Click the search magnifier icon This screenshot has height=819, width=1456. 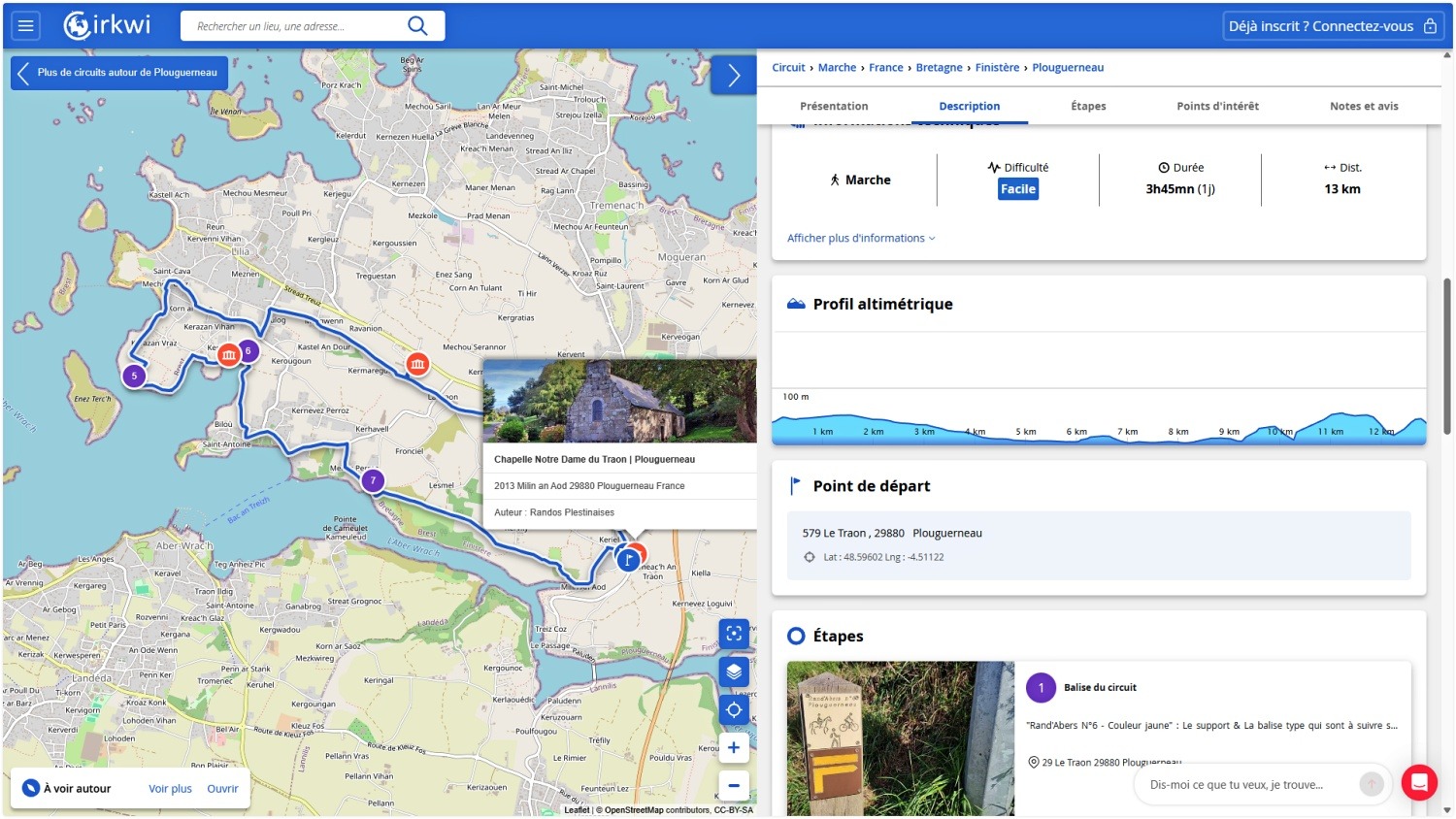tap(417, 26)
